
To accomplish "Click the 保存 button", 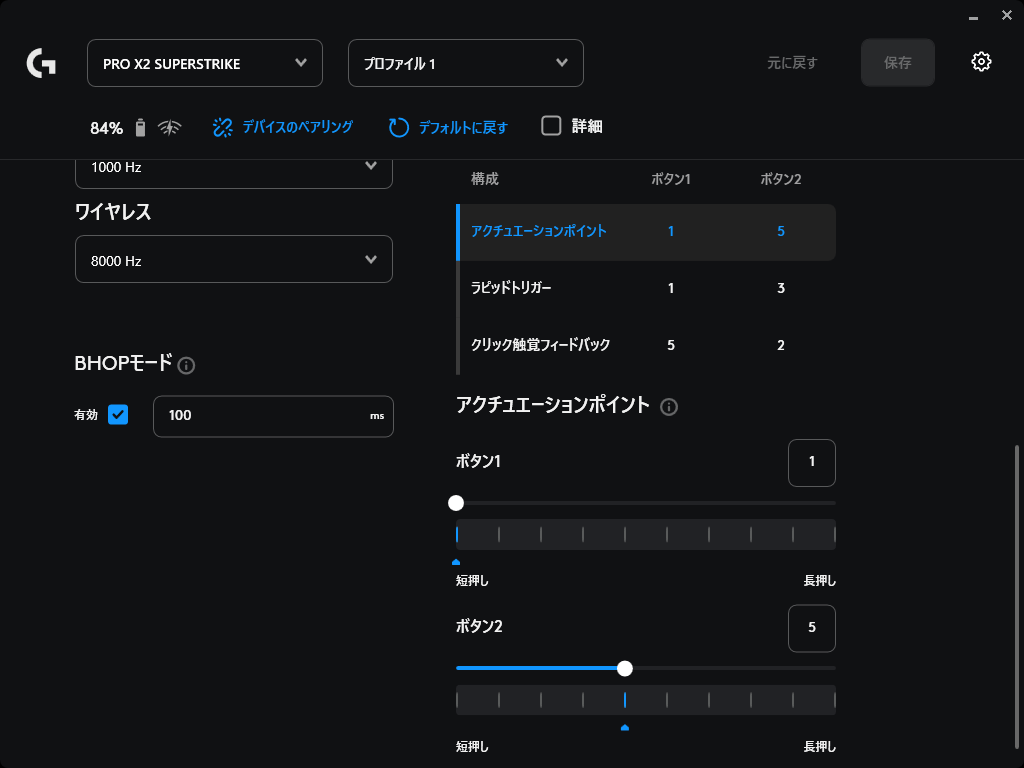I will pyautogui.click(x=897, y=63).
